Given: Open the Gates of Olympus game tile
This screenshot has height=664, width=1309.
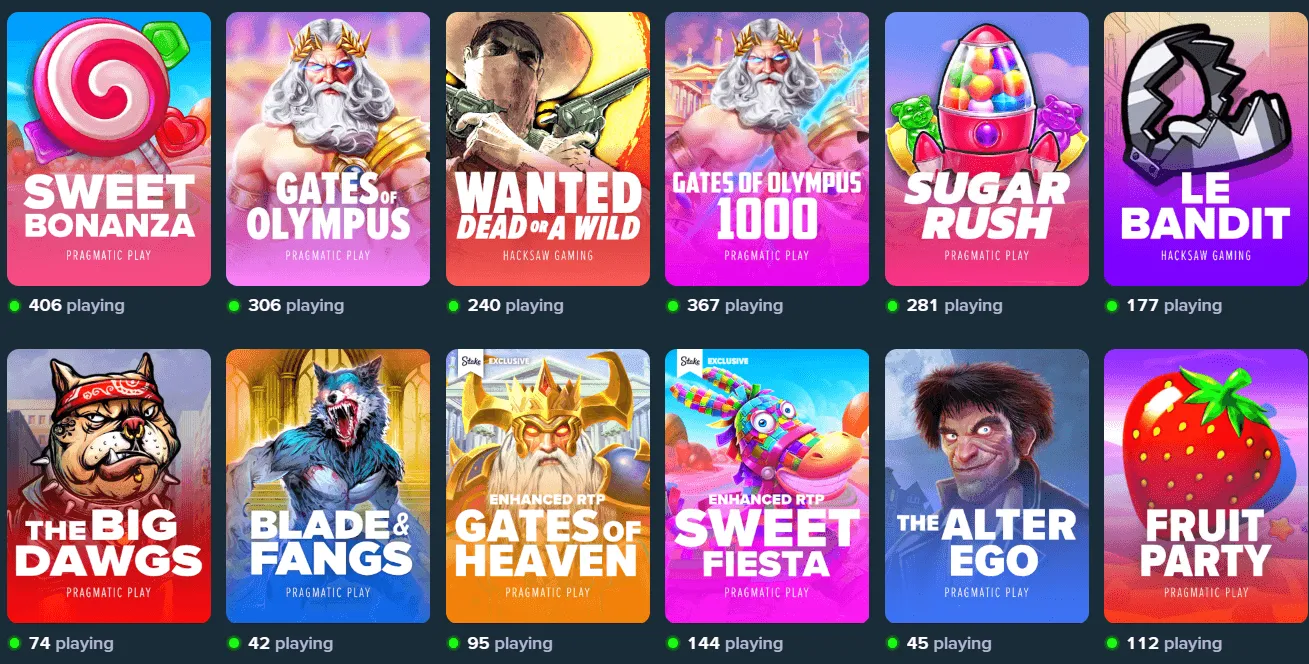Looking at the screenshot, I should [328, 149].
